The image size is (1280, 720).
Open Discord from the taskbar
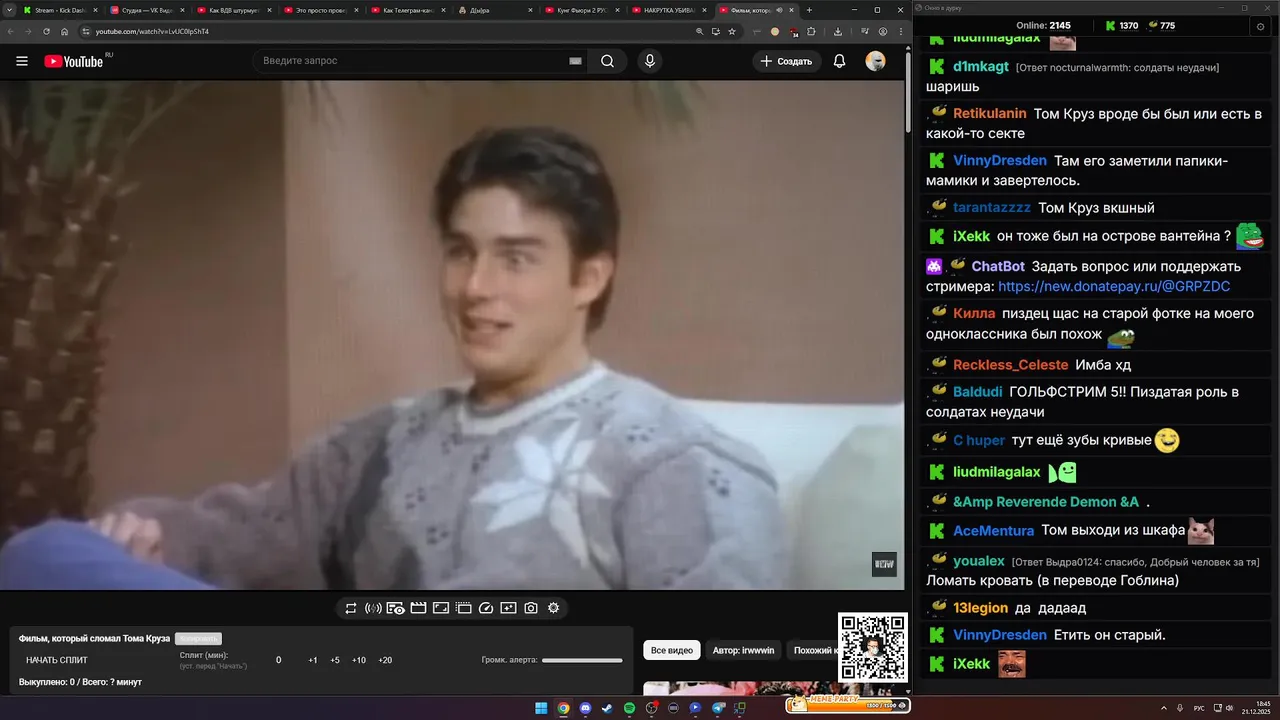[585, 708]
